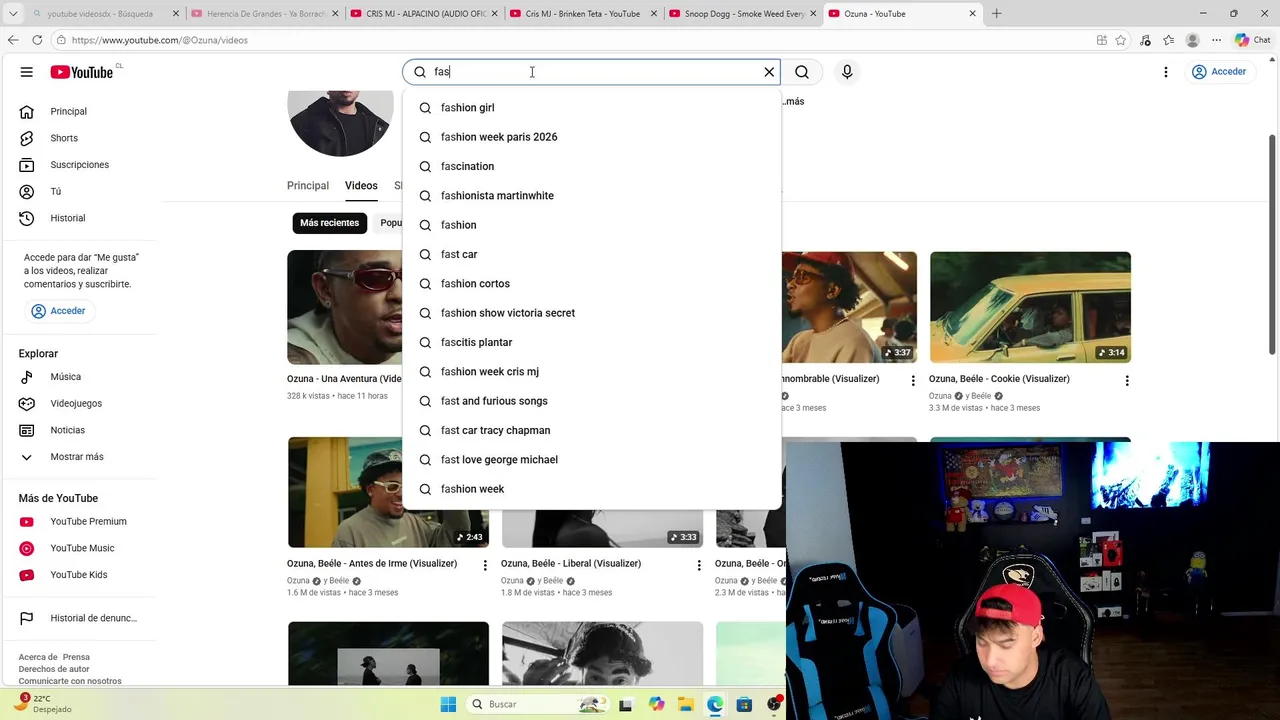1280x720 pixels.
Task: Select suggestion 'fast love george michael'
Action: pyautogui.click(x=591, y=460)
